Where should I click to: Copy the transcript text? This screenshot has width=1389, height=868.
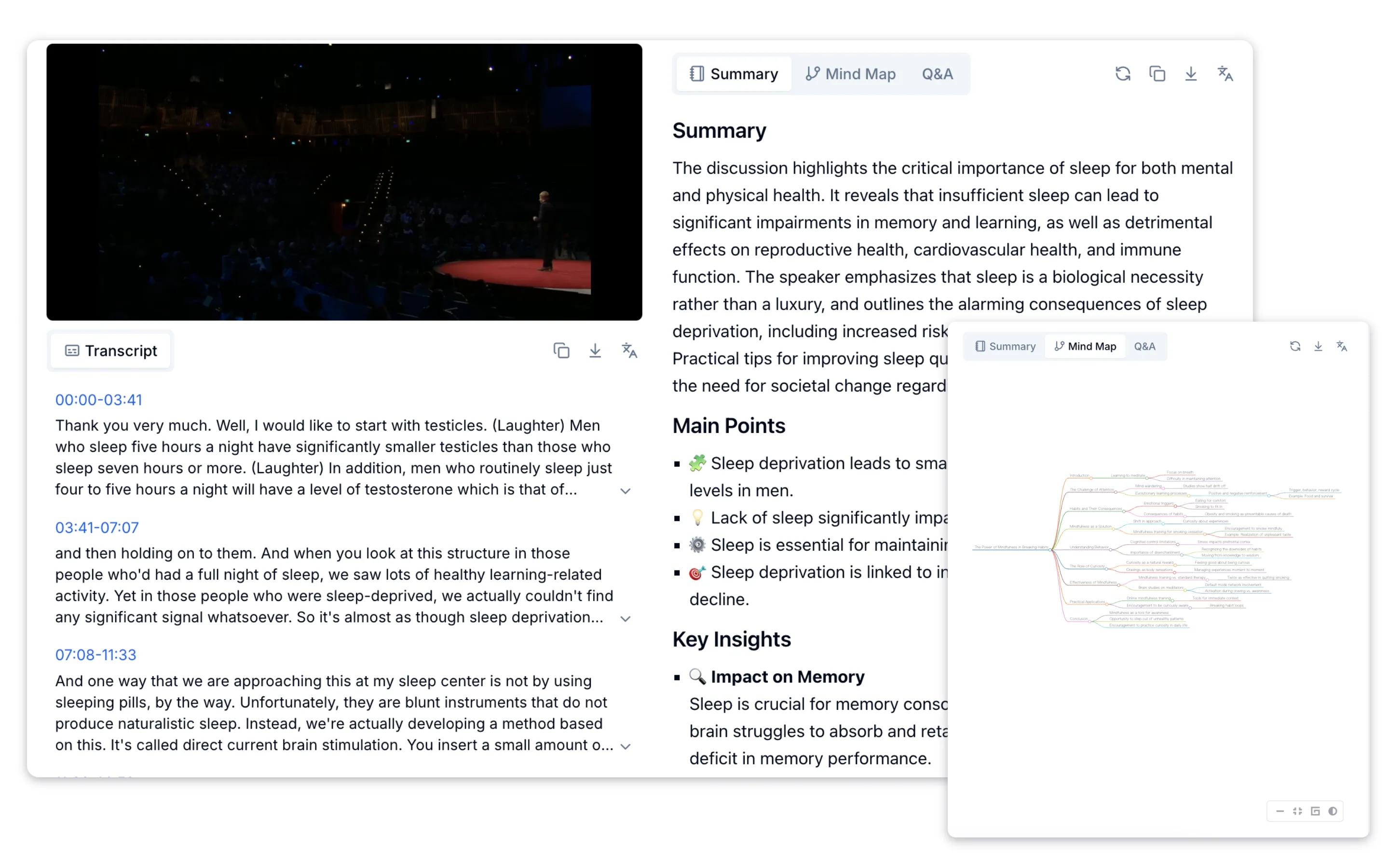pos(561,350)
